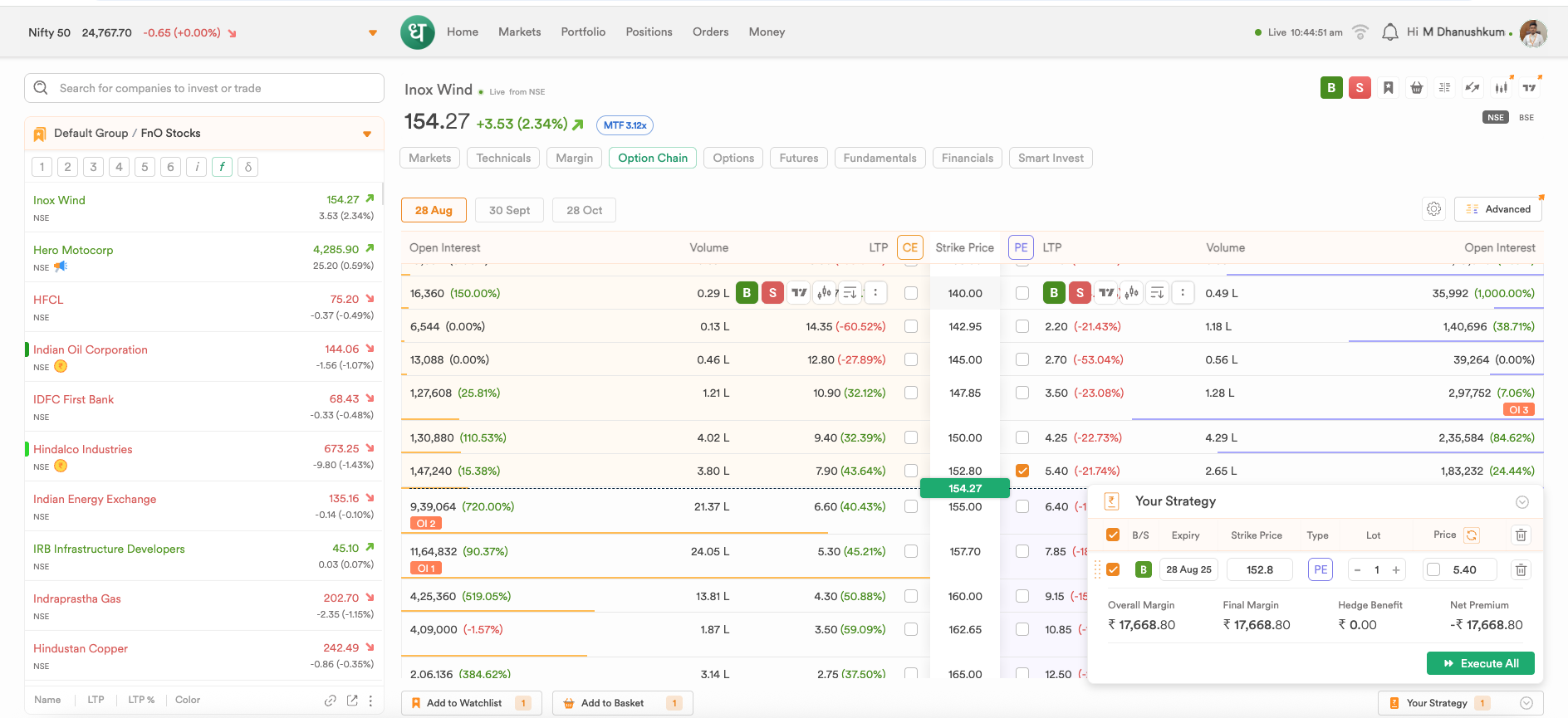This screenshot has width=1568, height=718.
Task: Open option chain settings gear
Action: 1433,209
